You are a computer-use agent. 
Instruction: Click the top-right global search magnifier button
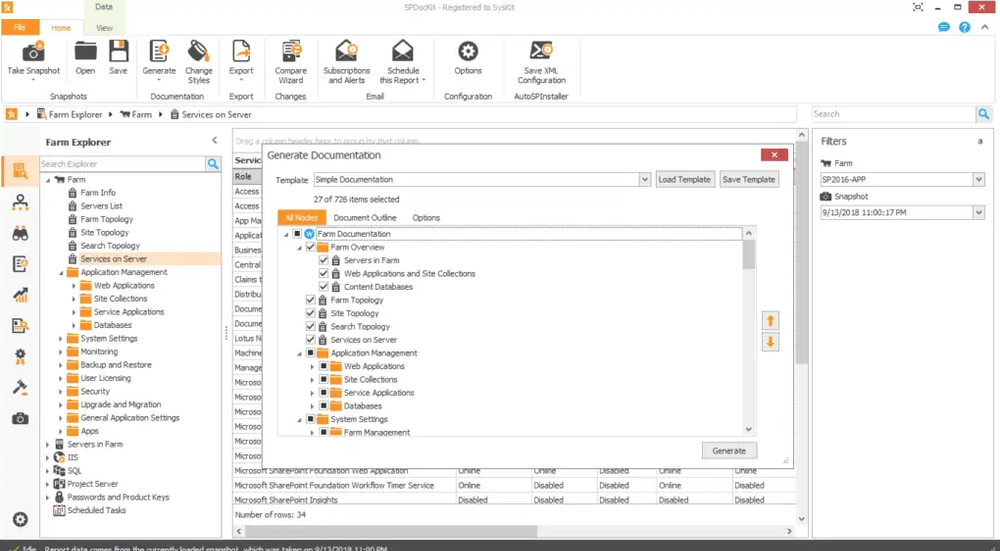(x=984, y=114)
